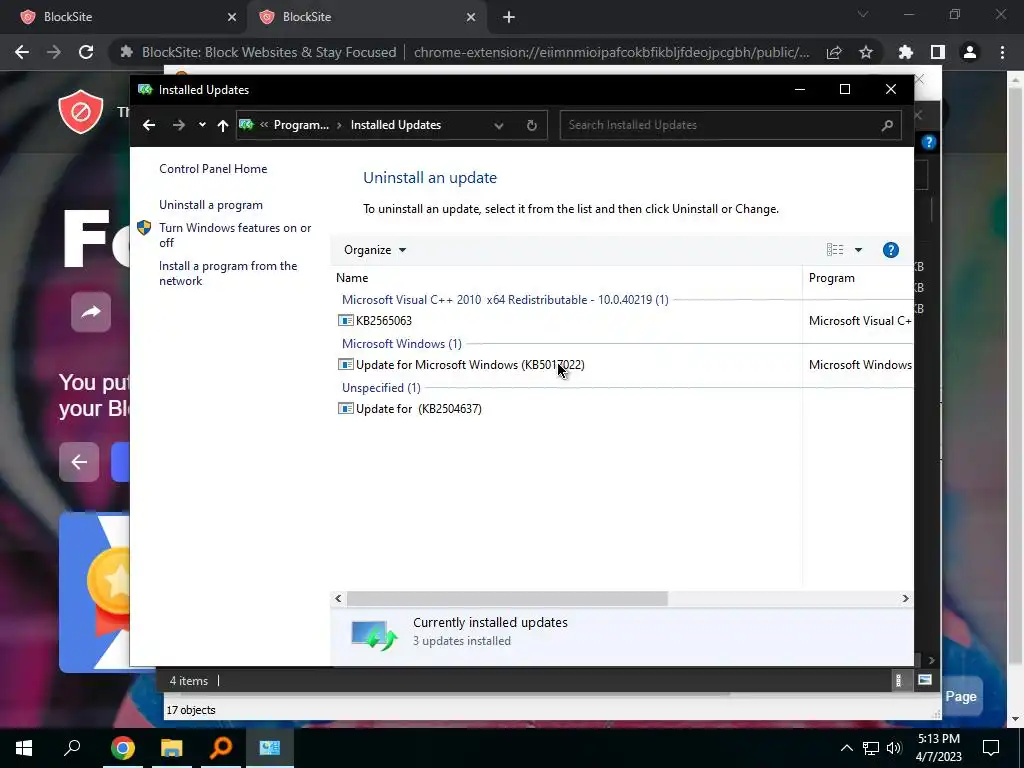Collapse the Microsoft Visual C++ 2010 group
1024x768 pixels.
pyautogui.click(x=505, y=300)
